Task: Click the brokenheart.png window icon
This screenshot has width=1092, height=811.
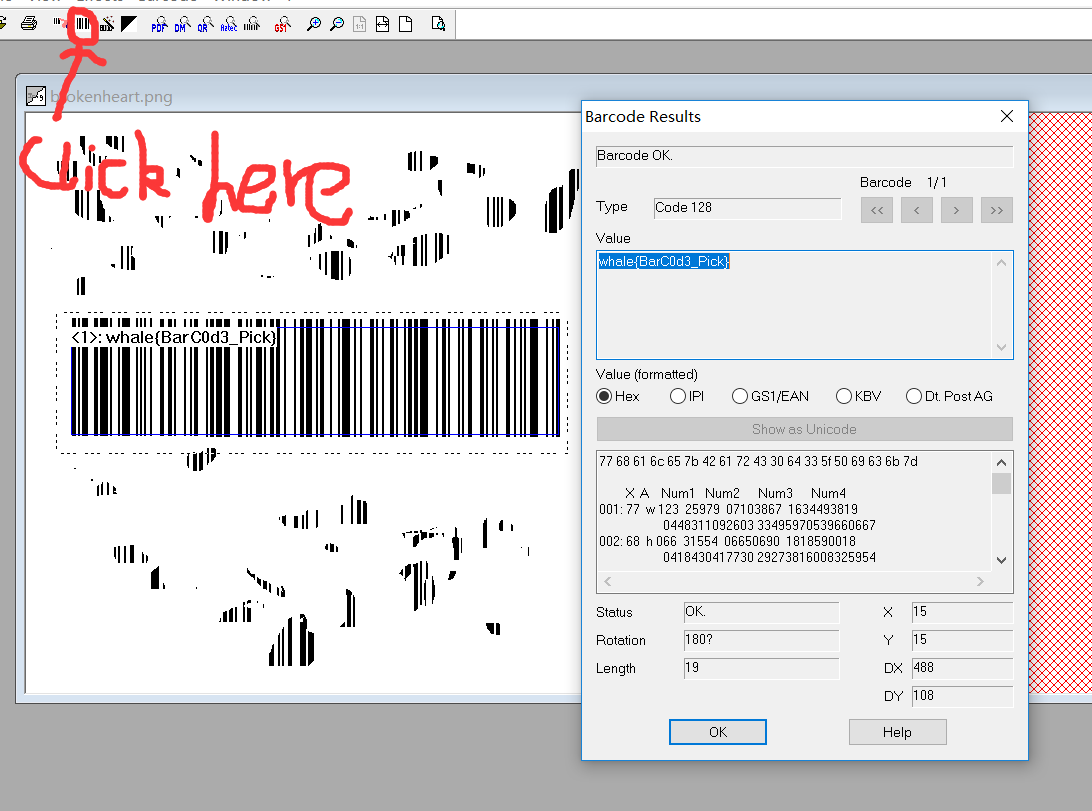Action: (x=36, y=96)
